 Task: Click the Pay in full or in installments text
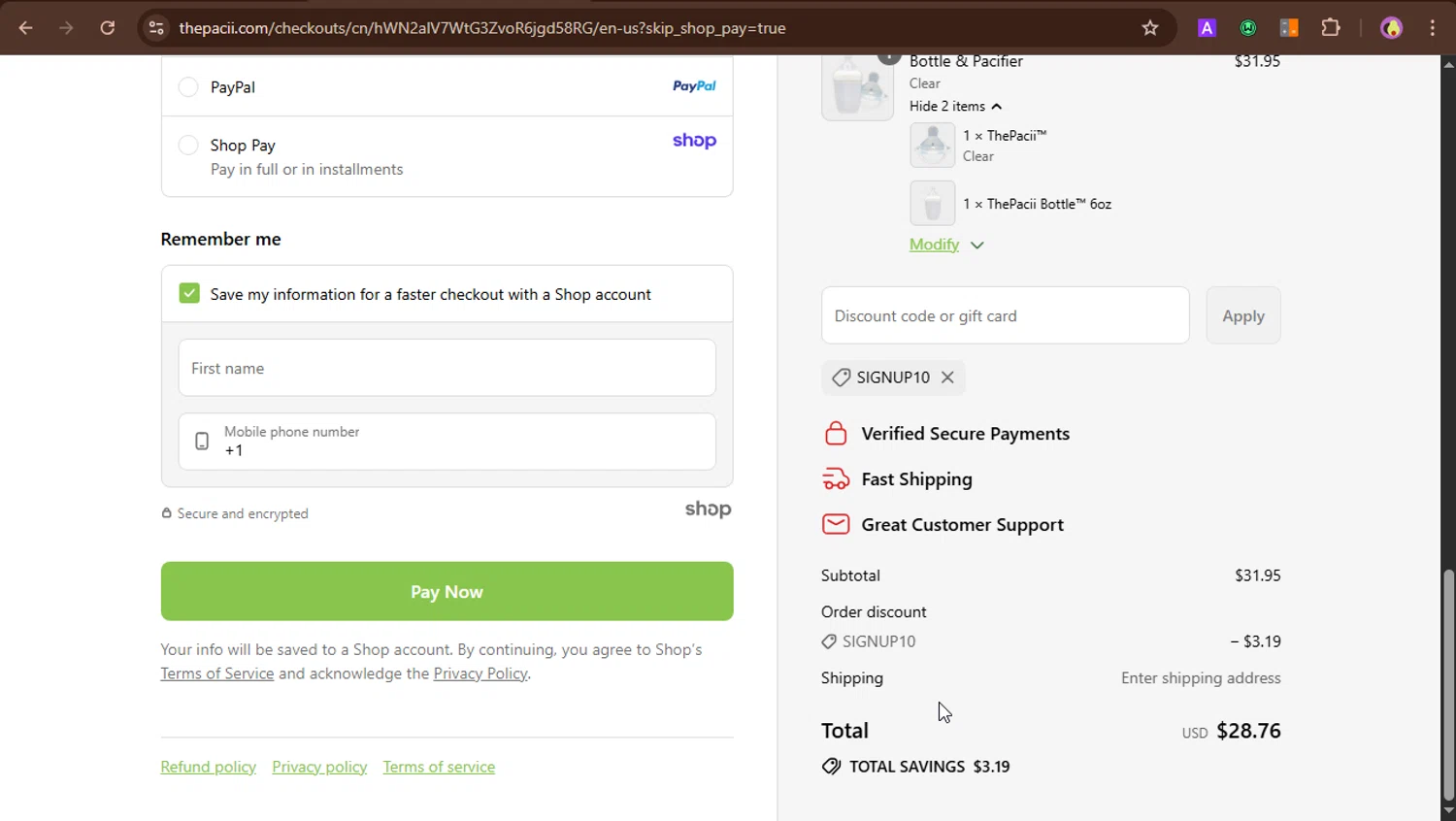307,169
